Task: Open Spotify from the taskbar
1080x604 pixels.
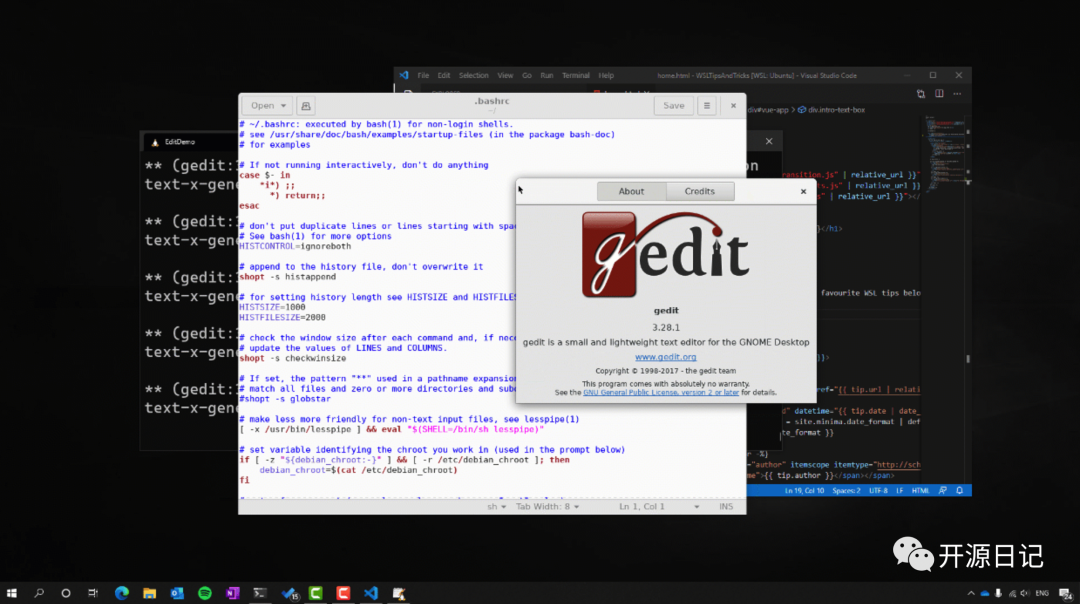Action: pyautogui.click(x=205, y=593)
